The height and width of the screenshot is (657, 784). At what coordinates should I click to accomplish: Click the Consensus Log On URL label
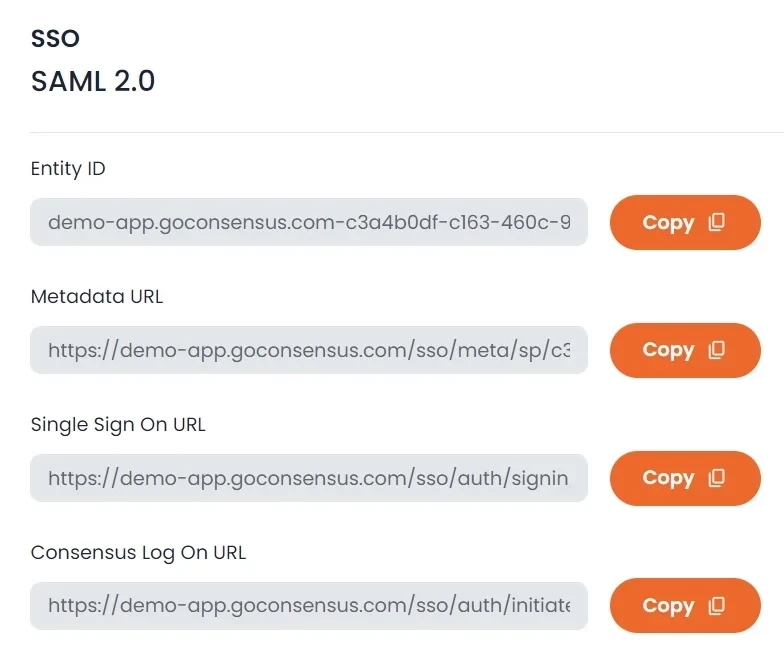(138, 553)
